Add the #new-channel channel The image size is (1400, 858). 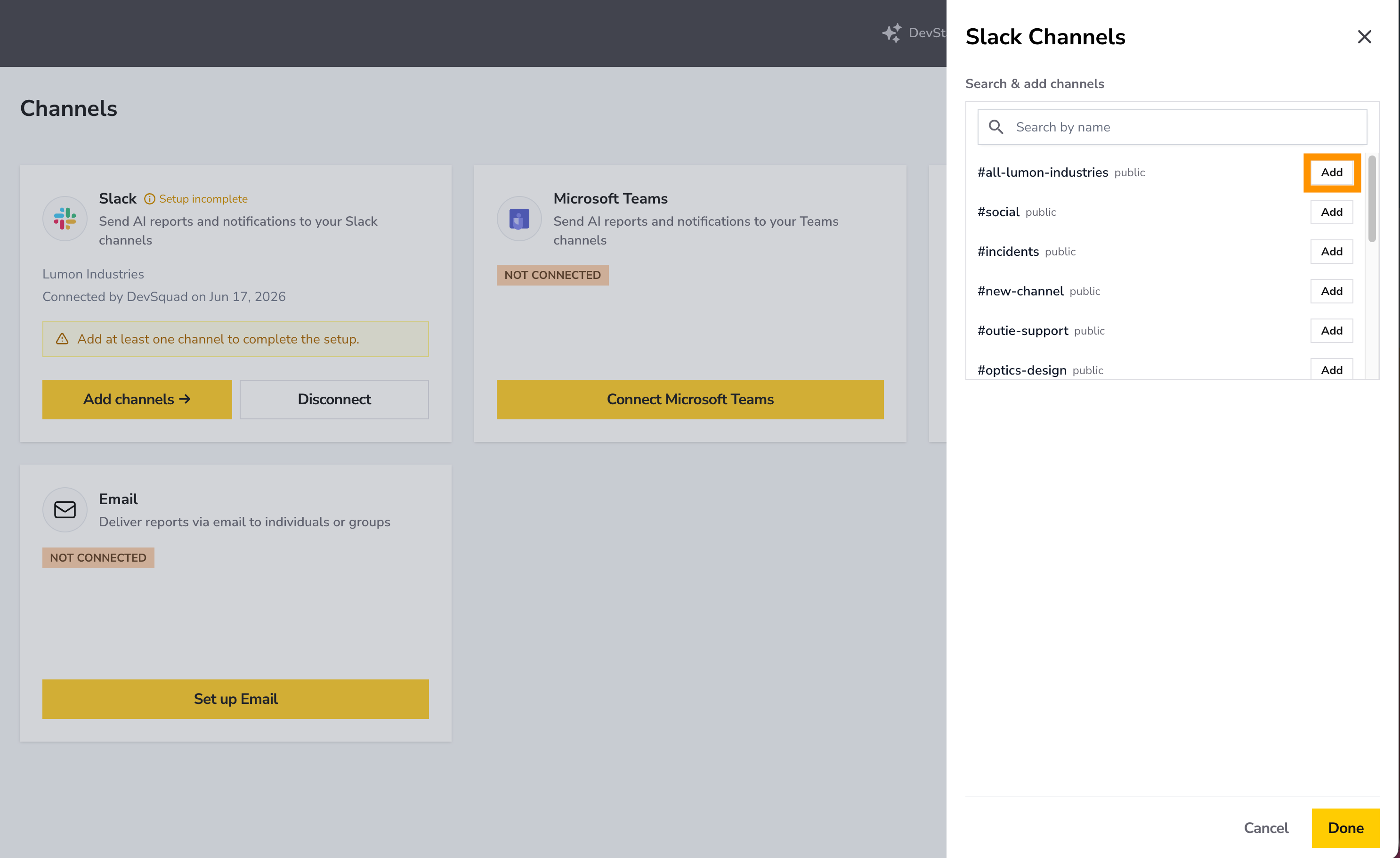(x=1331, y=291)
